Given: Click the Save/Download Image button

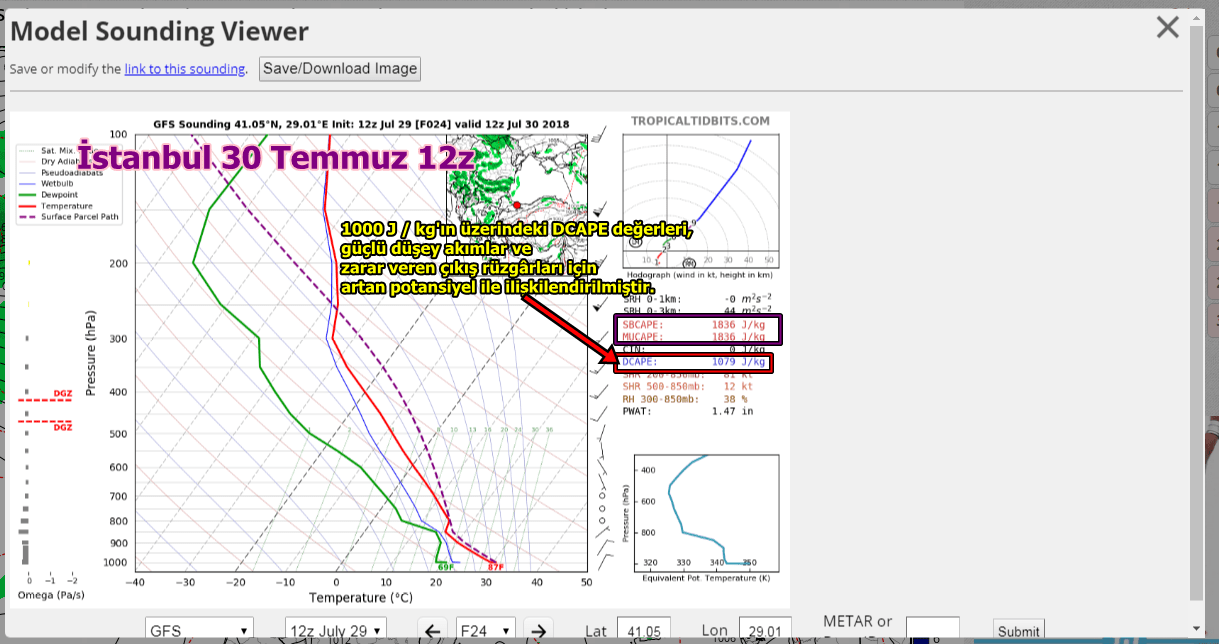Looking at the screenshot, I should click(x=340, y=69).
